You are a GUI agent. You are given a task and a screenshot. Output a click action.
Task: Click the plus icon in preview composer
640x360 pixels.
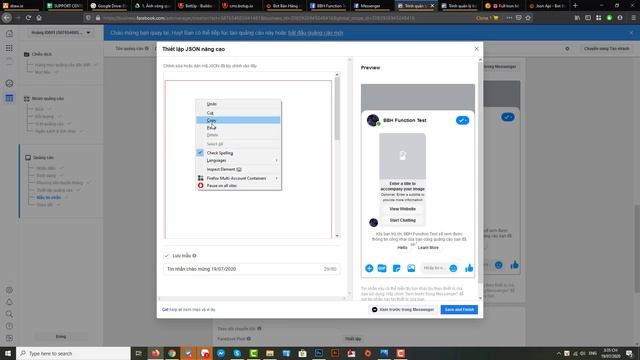pos(369,268)
